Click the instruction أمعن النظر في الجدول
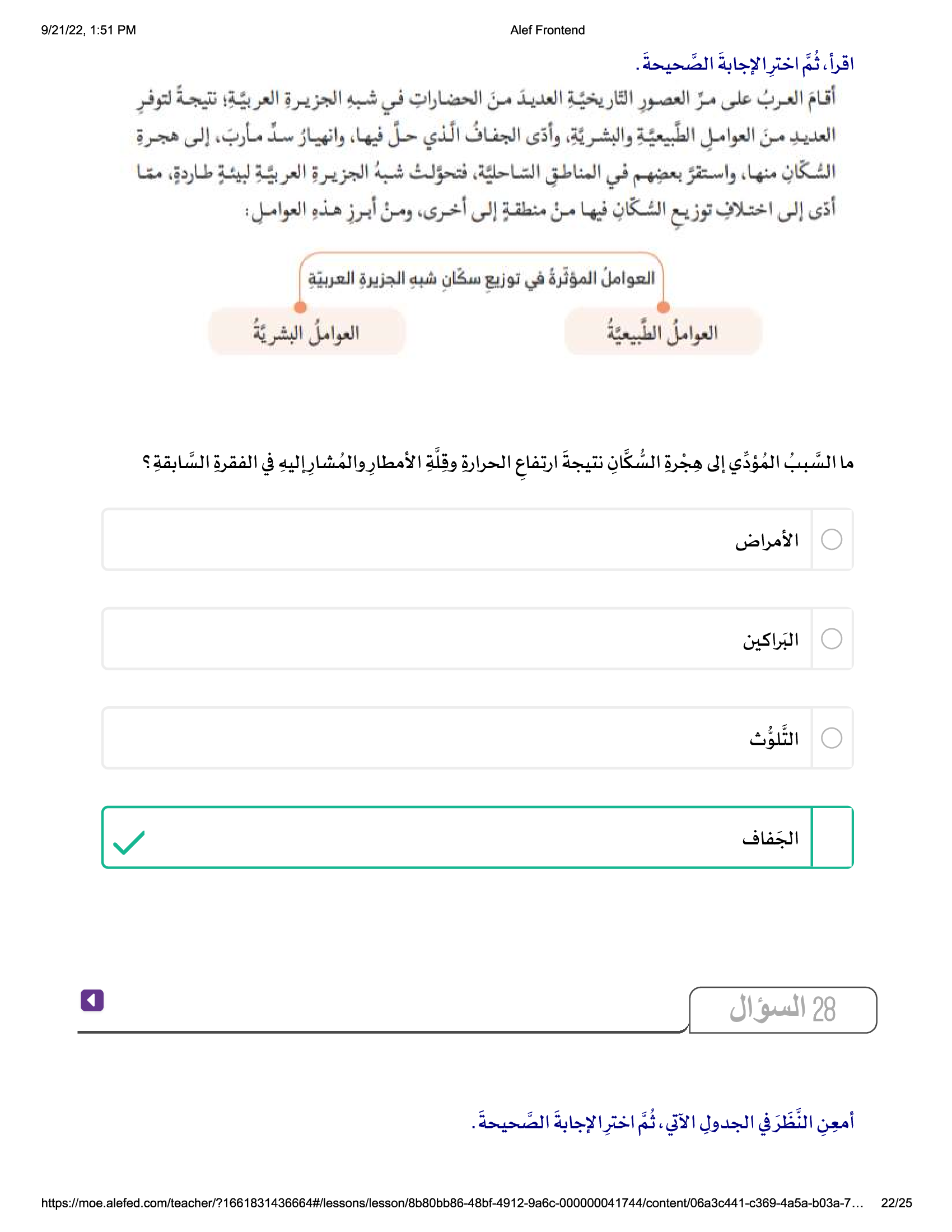Viewport: 952px width, 1232px height. pos(662,1122)
